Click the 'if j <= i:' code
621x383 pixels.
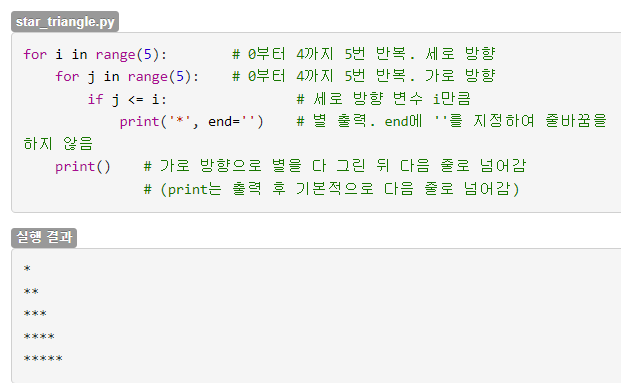pos(127,99)
